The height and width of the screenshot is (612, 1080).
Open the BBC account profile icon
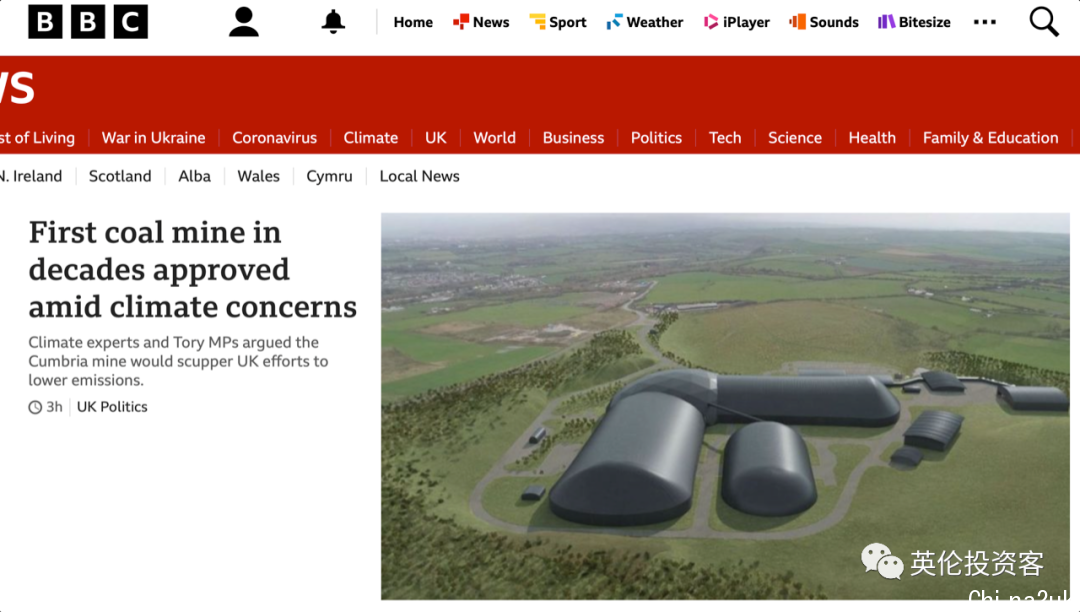tap(243, 22)
